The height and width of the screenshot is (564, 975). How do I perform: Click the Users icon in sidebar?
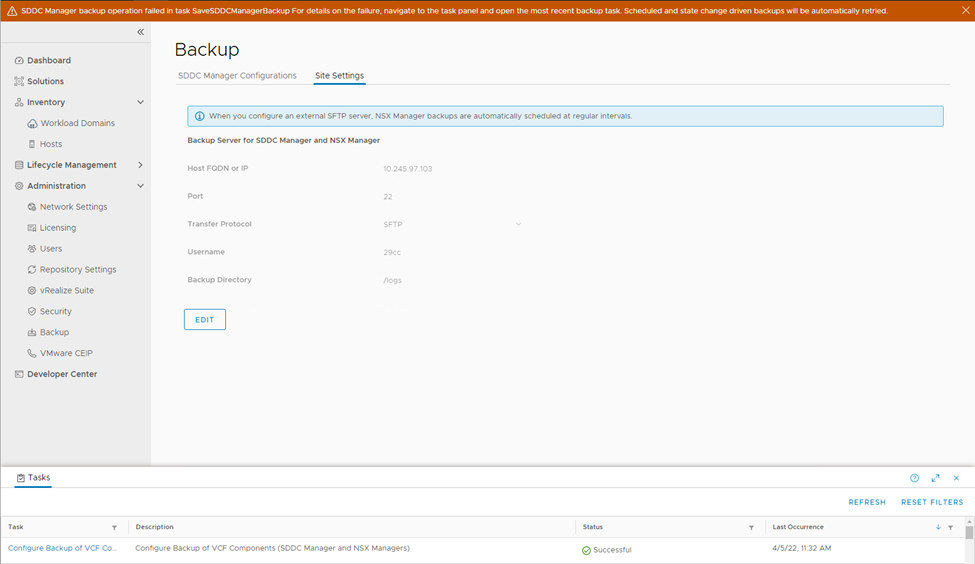tap(32, 249)
